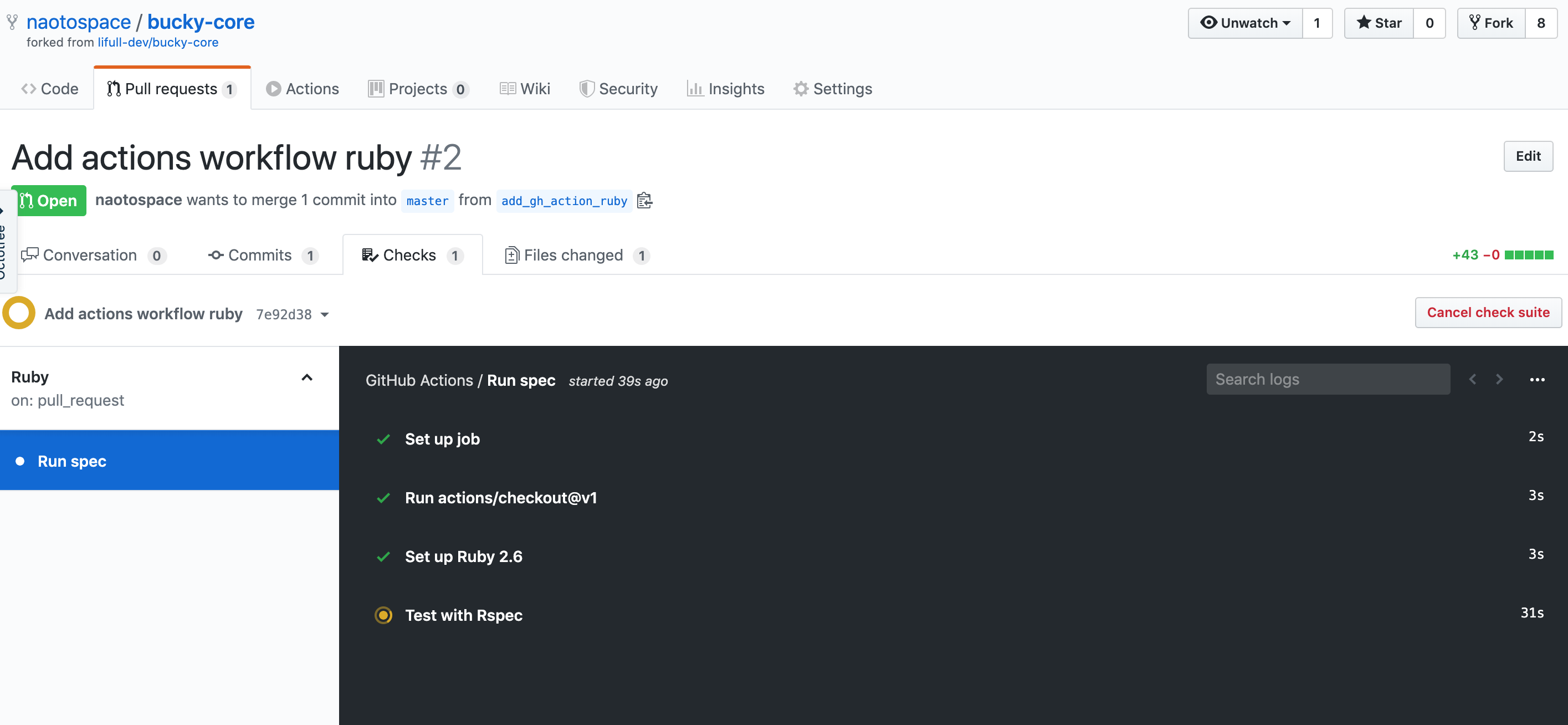Click 'started 39s ago' timestamp
The height and width of the screenshot is (725, 1568).
(618, 381)
